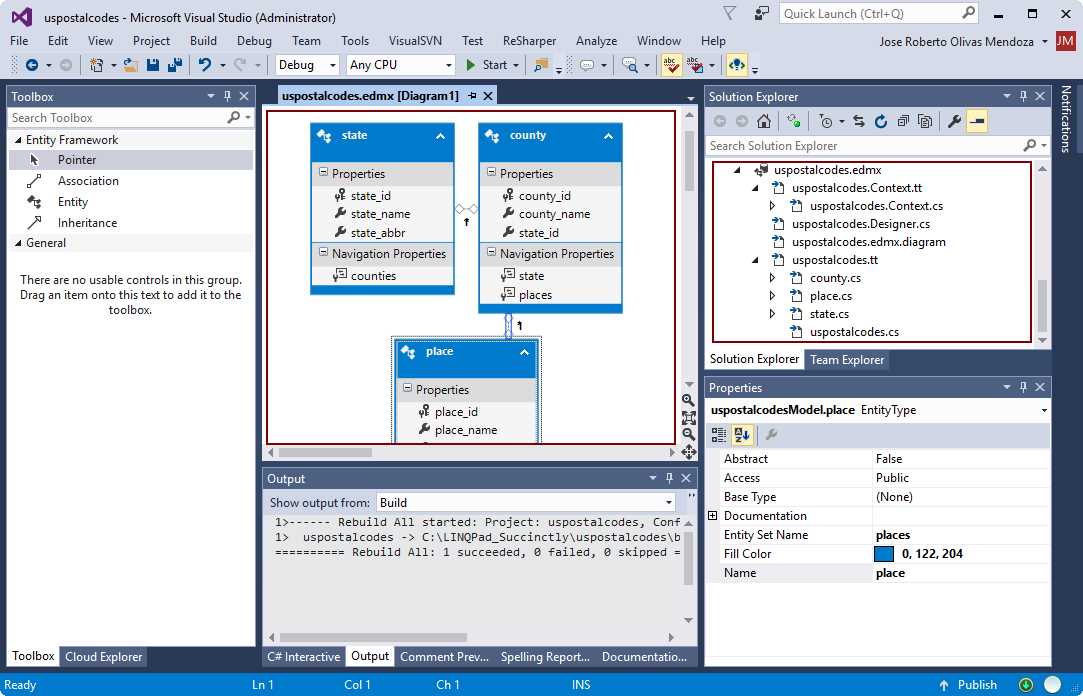1083x696 pixels.
Task: Collapse the uspostalcodes.tt tree node
Action: pos(755,260)
